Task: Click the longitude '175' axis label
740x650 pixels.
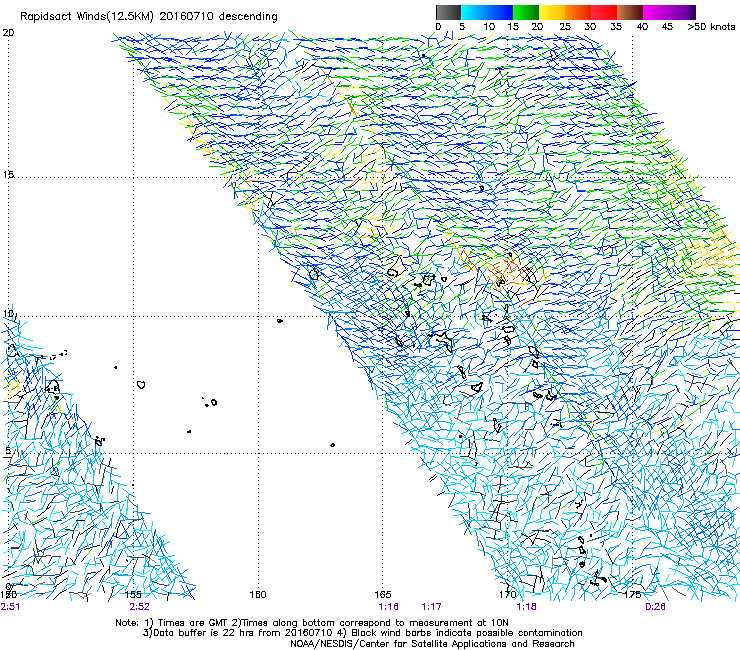Action: click(x=632, y=594)
